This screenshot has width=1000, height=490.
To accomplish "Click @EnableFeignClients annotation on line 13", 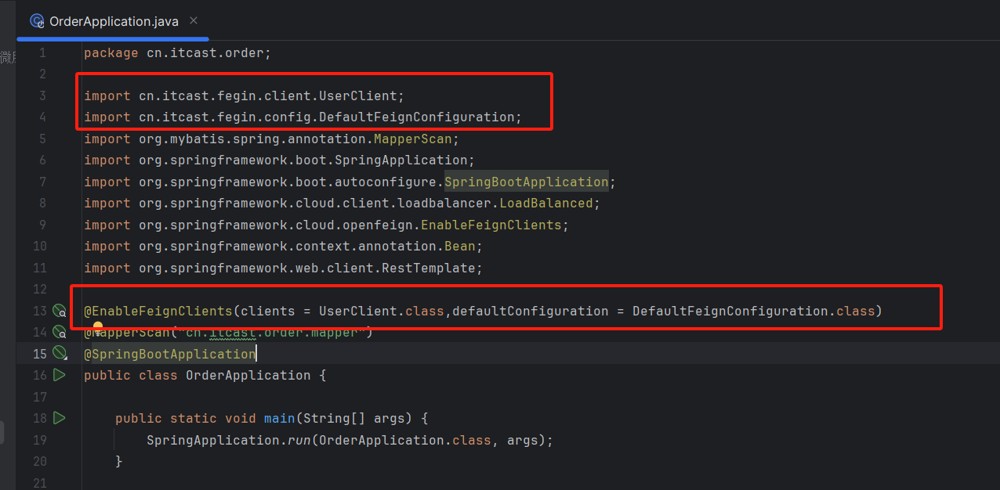I will (158, 311).
